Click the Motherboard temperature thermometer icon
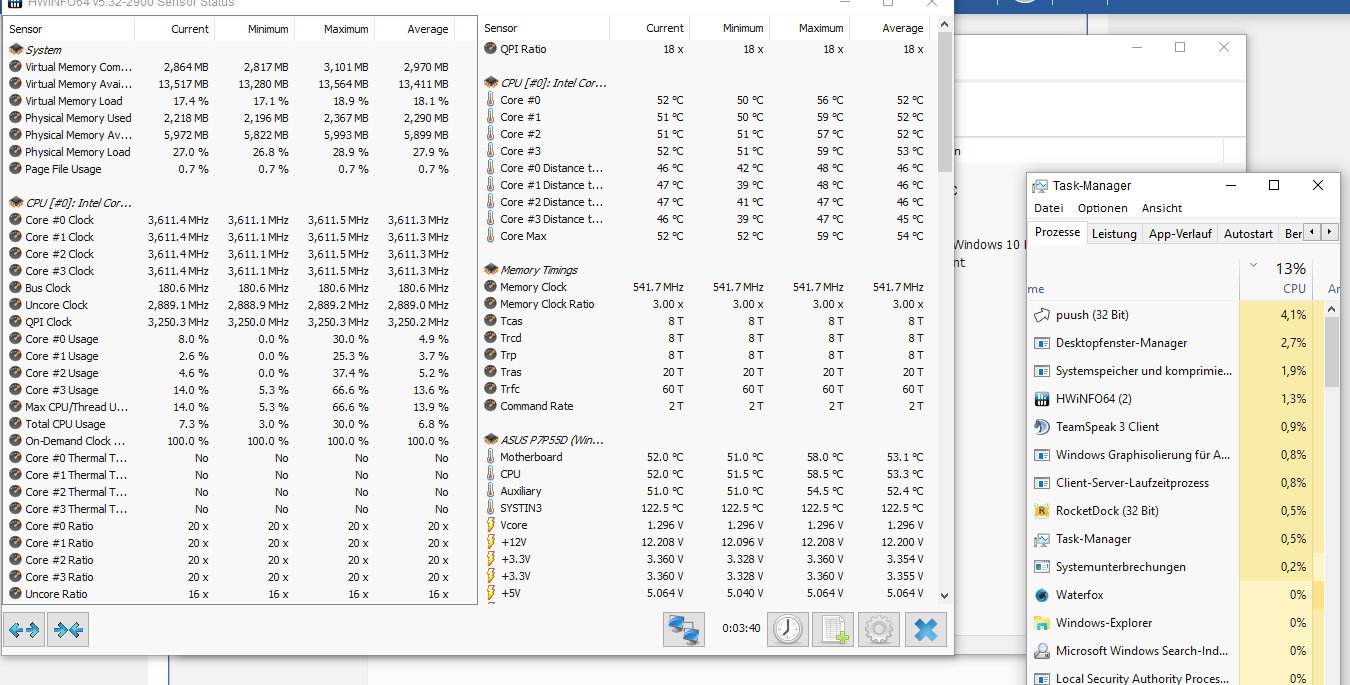Viewport: 1350px width, 685px height. (x=491, y=457)
